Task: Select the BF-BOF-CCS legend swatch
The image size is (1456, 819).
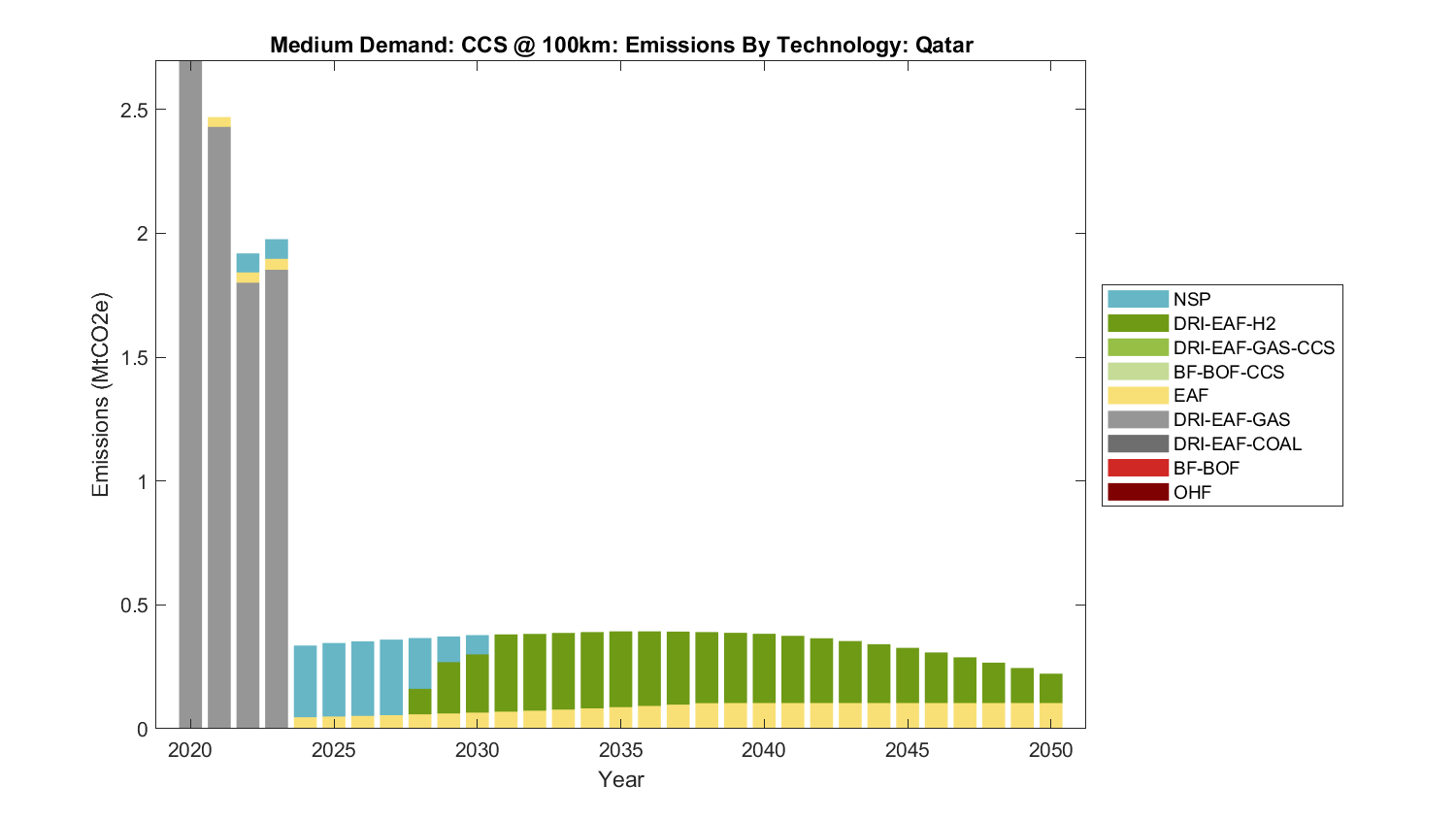Action: point(1138,372)
